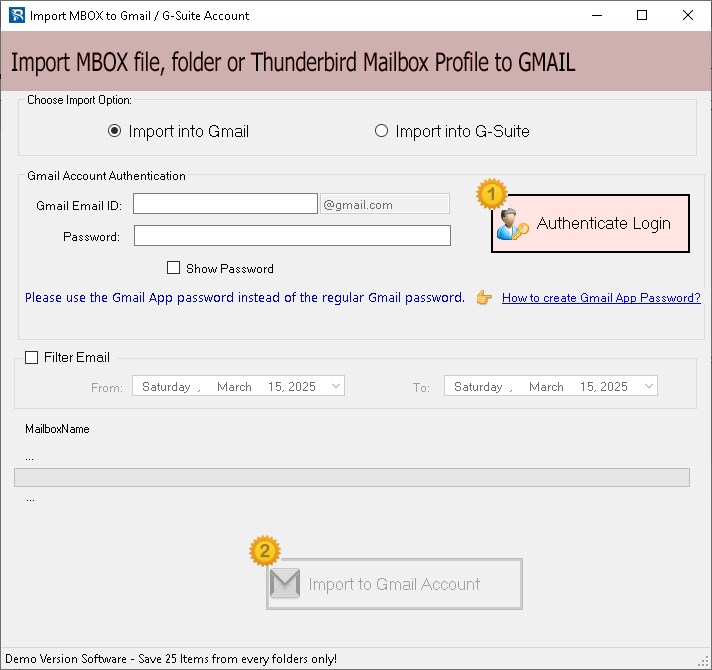Screen dimensions: 712x670
Task: Click the envelope icon on Import button
Action: [x=285, y=583]
